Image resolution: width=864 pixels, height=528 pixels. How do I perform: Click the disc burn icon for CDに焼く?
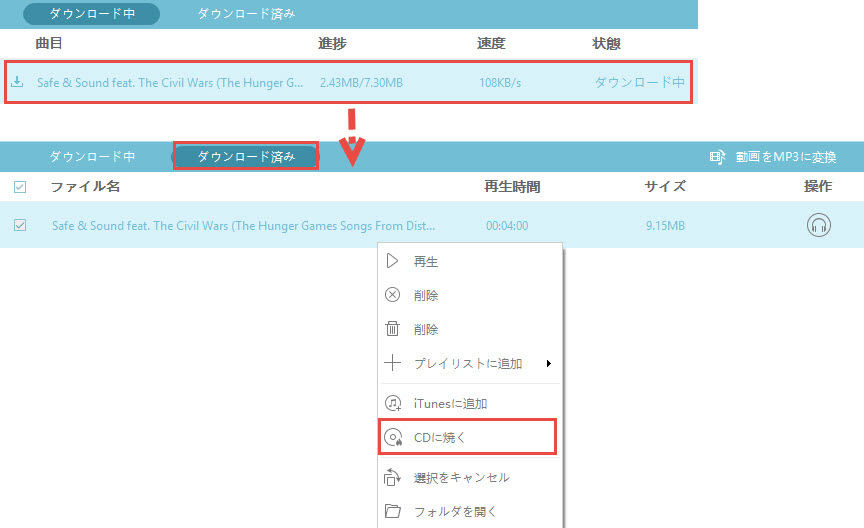pos(393,437)
